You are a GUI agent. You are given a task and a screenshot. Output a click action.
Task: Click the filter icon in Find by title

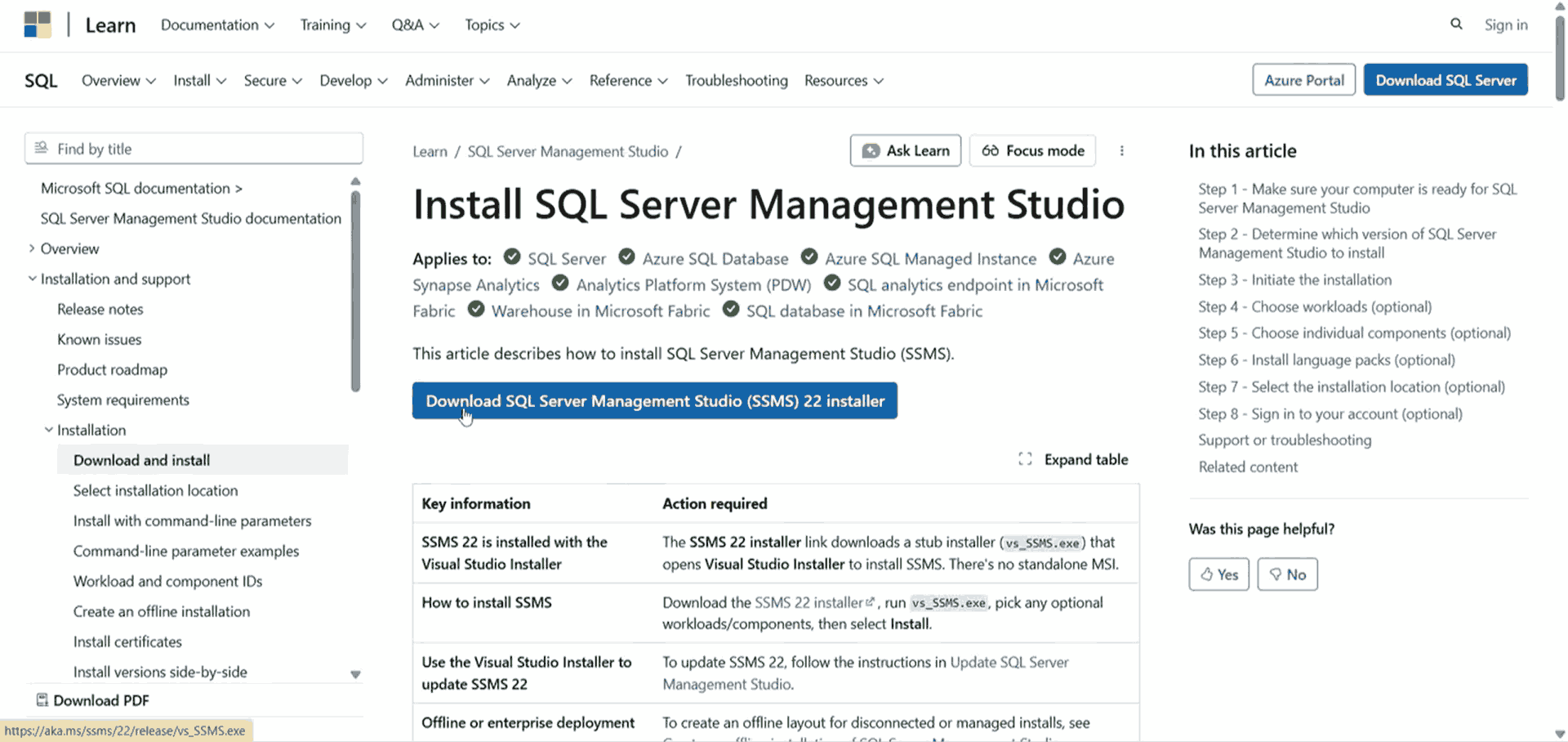[x=42, y=148]
